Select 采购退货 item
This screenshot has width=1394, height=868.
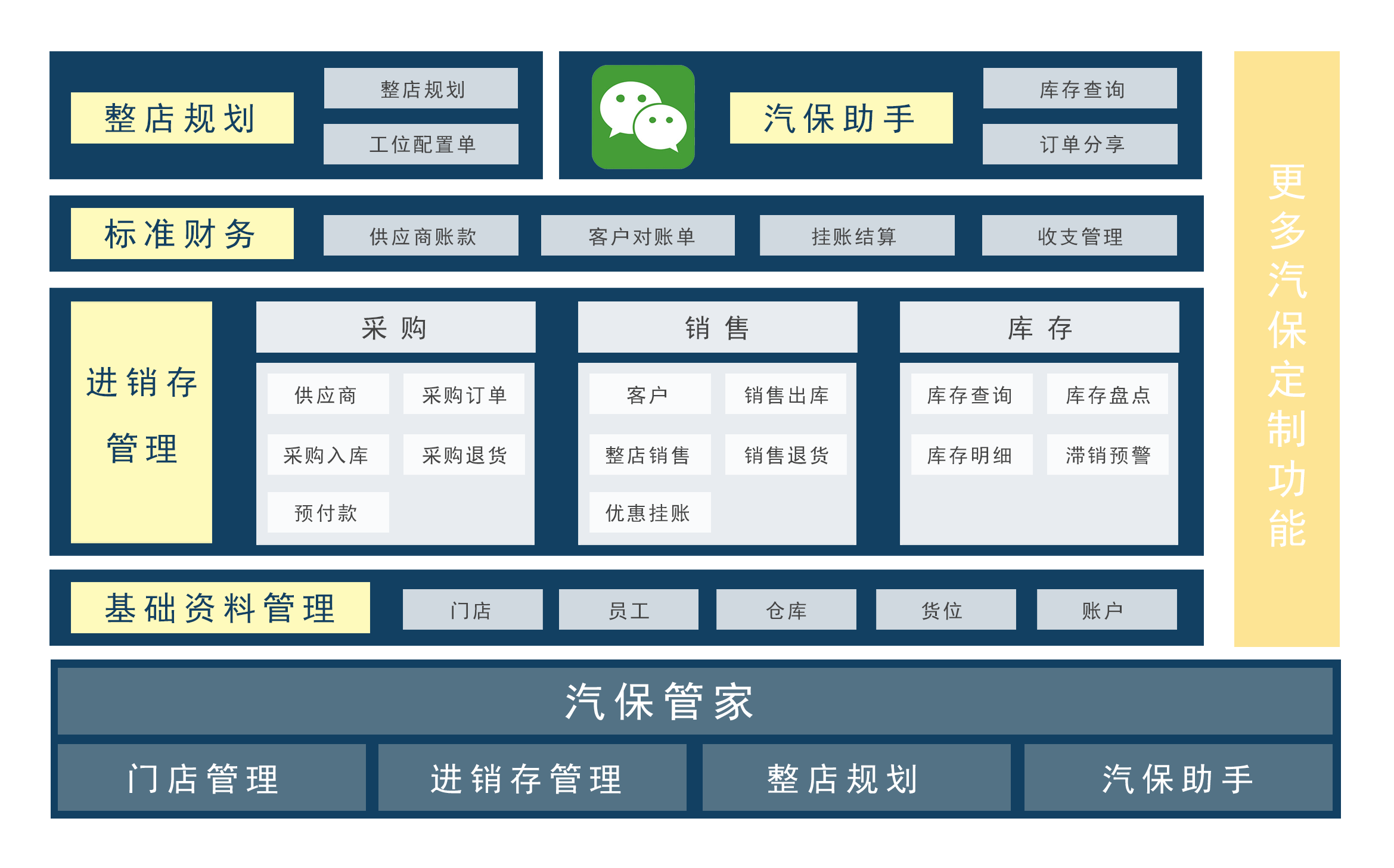pyautogui.click(x=464, y=455)
